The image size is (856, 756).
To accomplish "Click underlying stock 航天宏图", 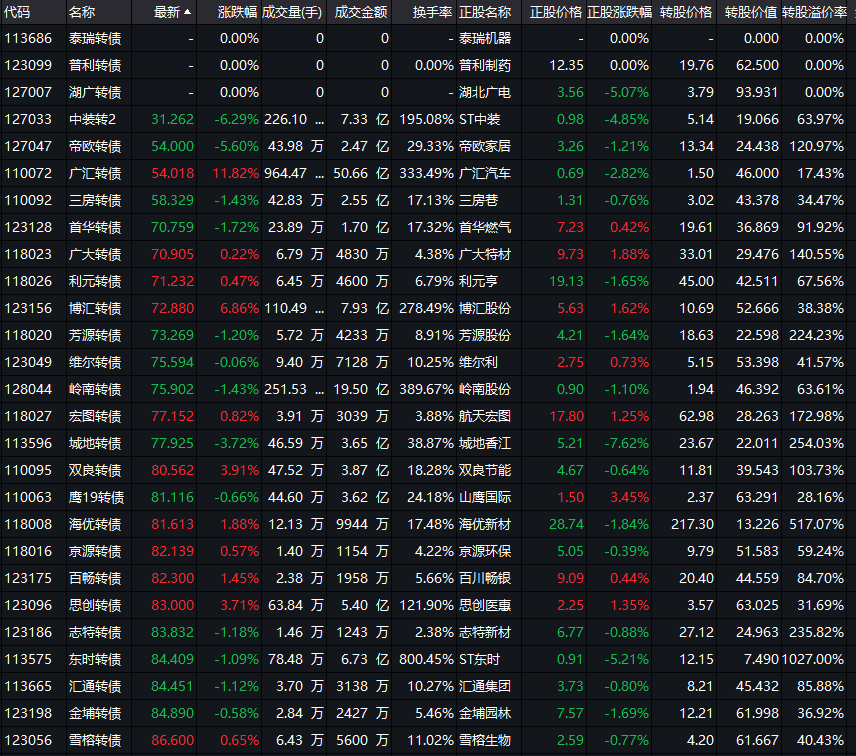I will tap(485, 416).
